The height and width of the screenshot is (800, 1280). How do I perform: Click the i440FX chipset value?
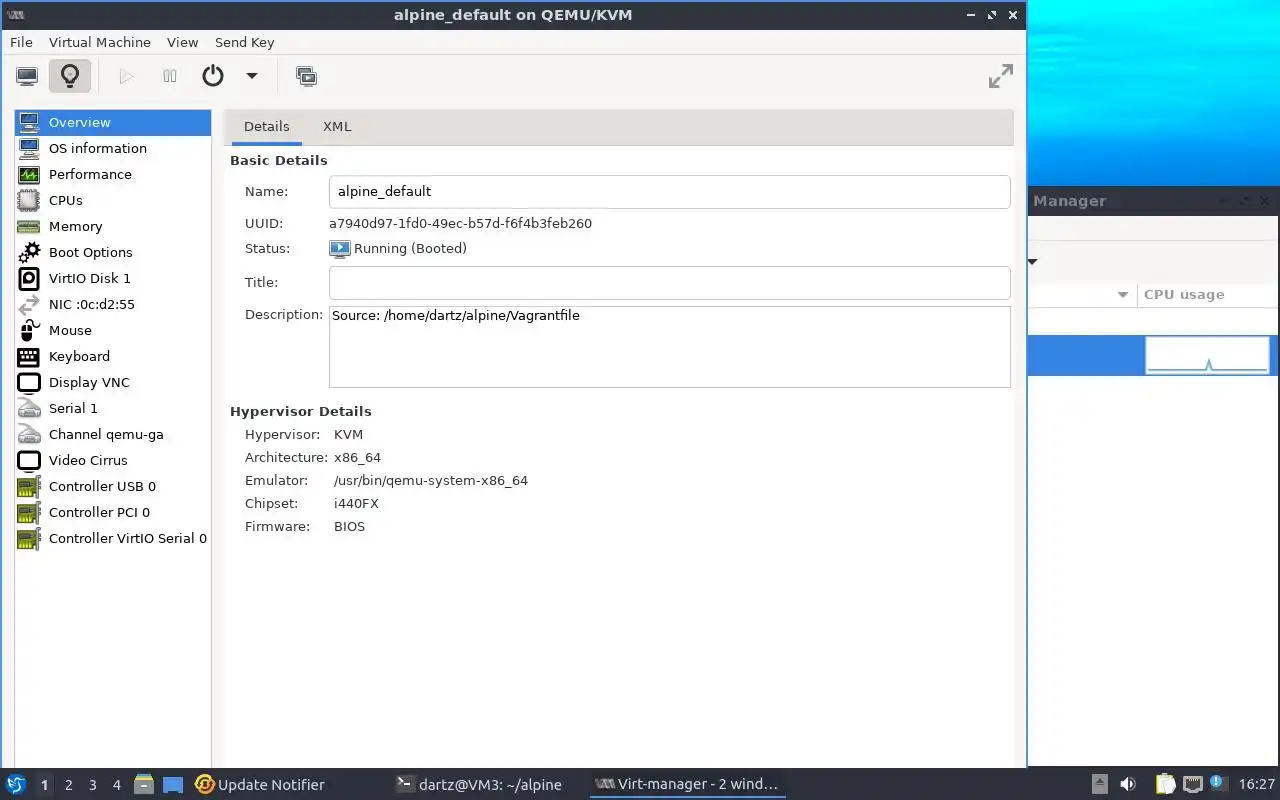pos(356,503)
